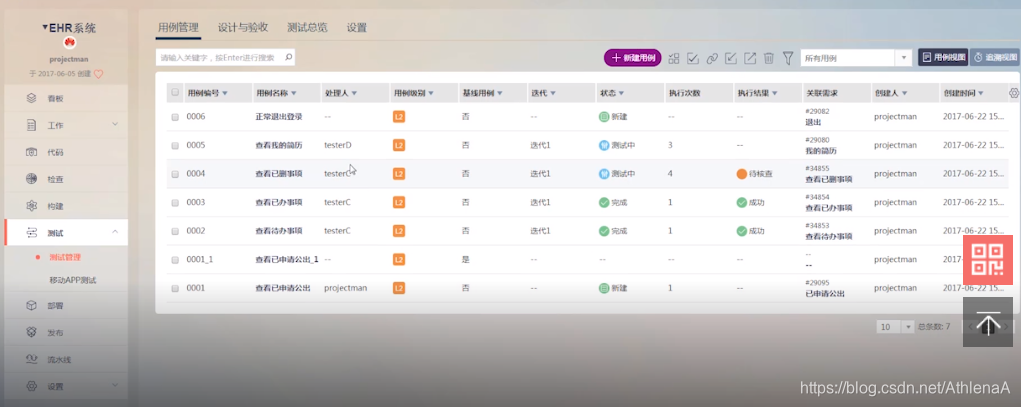Check the checkbox for case 0001
Screen dimensions: 1021x407
(x=175, y=288)
